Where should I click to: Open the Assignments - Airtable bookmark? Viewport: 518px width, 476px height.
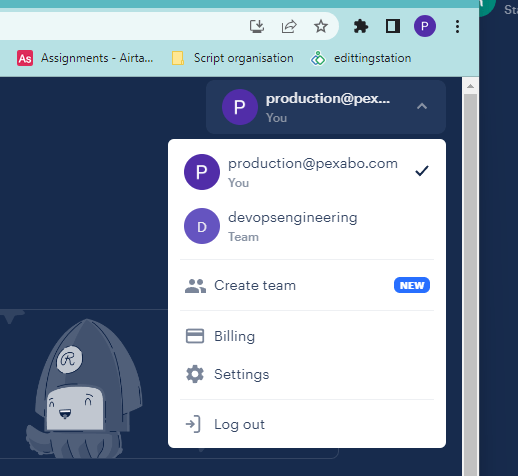tap(85, 58)
